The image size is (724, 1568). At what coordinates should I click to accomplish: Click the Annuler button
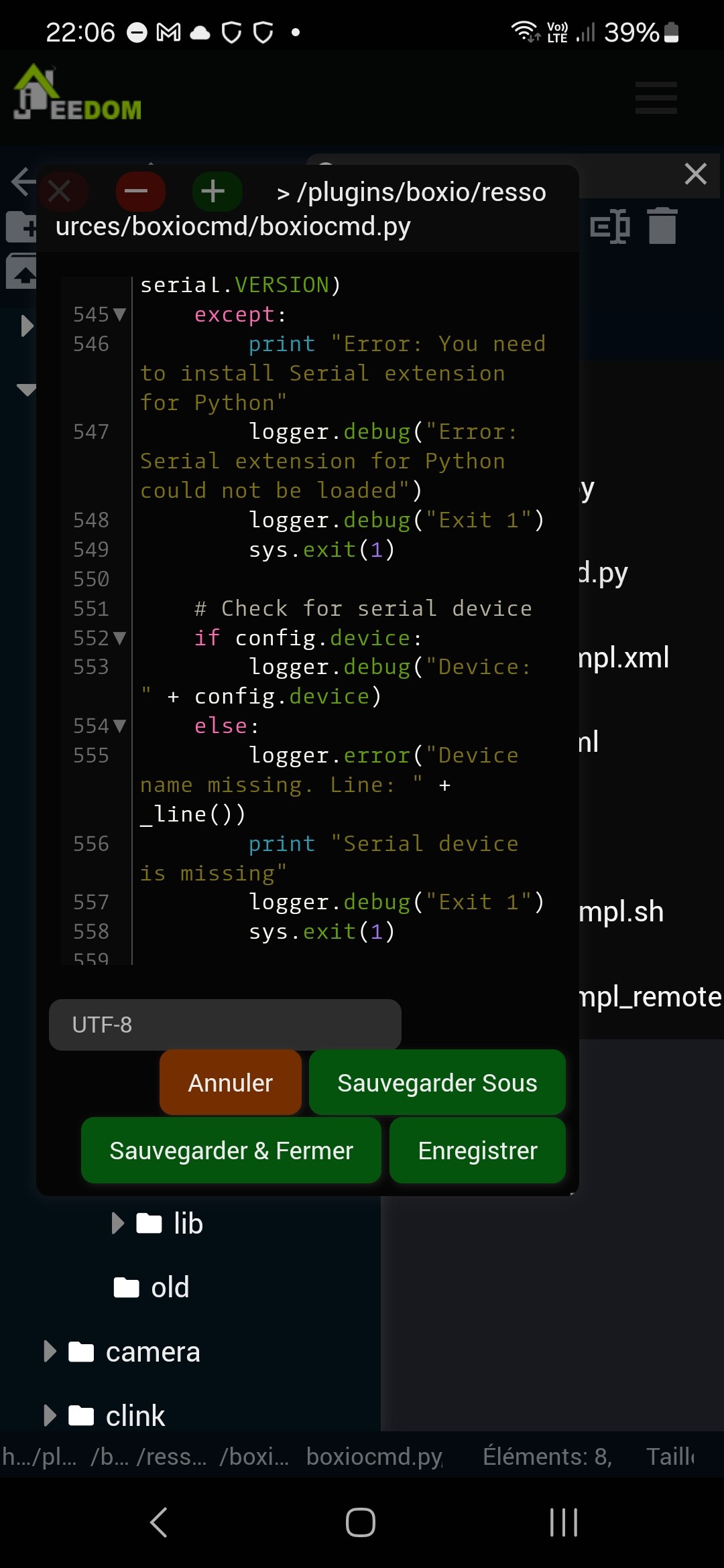pyautogui.click(x=231, y=1083)
